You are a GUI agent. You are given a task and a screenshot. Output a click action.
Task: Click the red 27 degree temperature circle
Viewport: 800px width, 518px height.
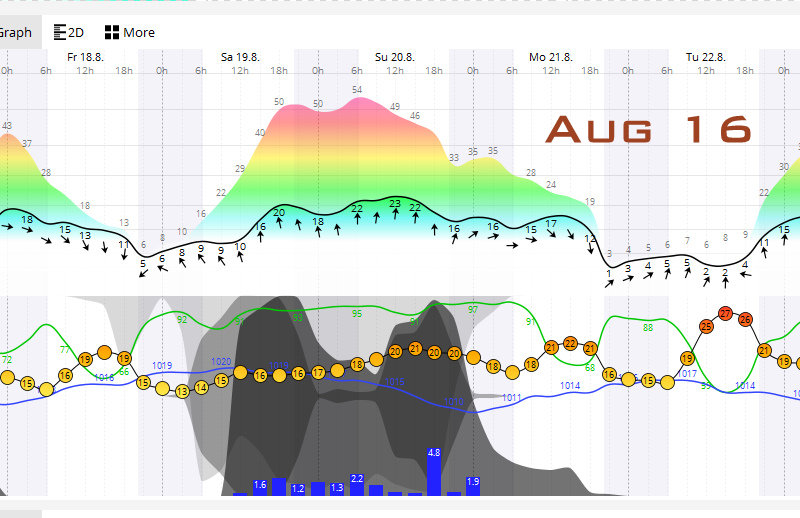coord(726,313)
